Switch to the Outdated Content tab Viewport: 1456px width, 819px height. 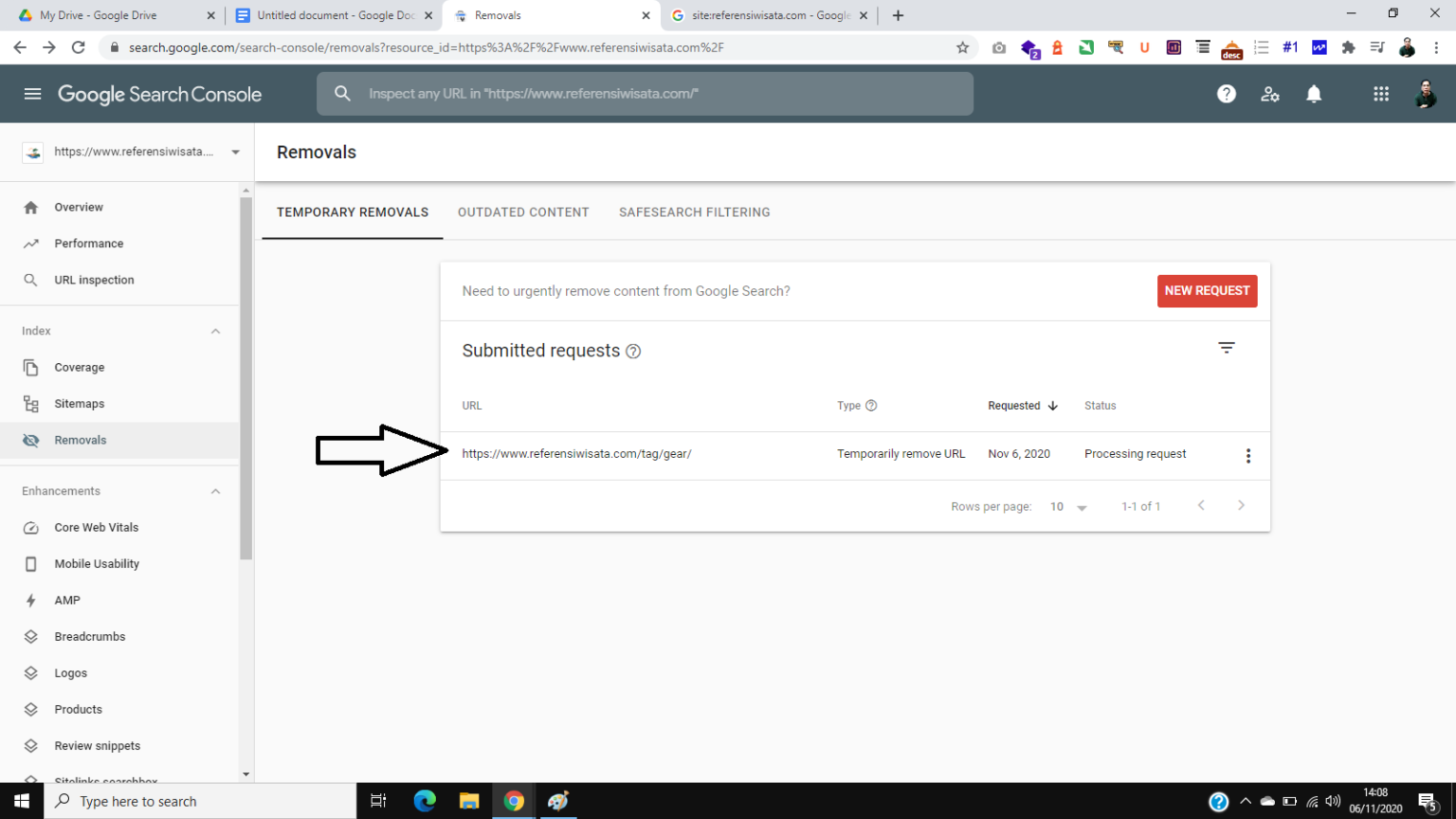point(523,212)
